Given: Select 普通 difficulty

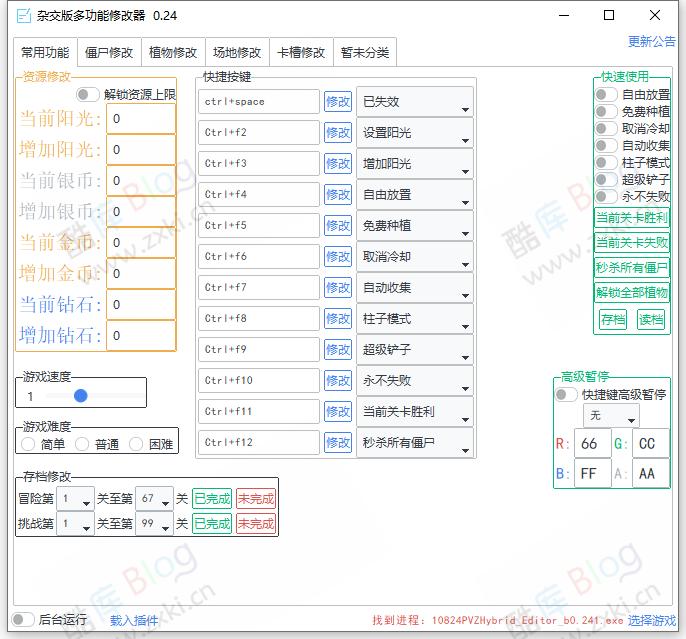Looking at the screenshot, I should 82,444.
